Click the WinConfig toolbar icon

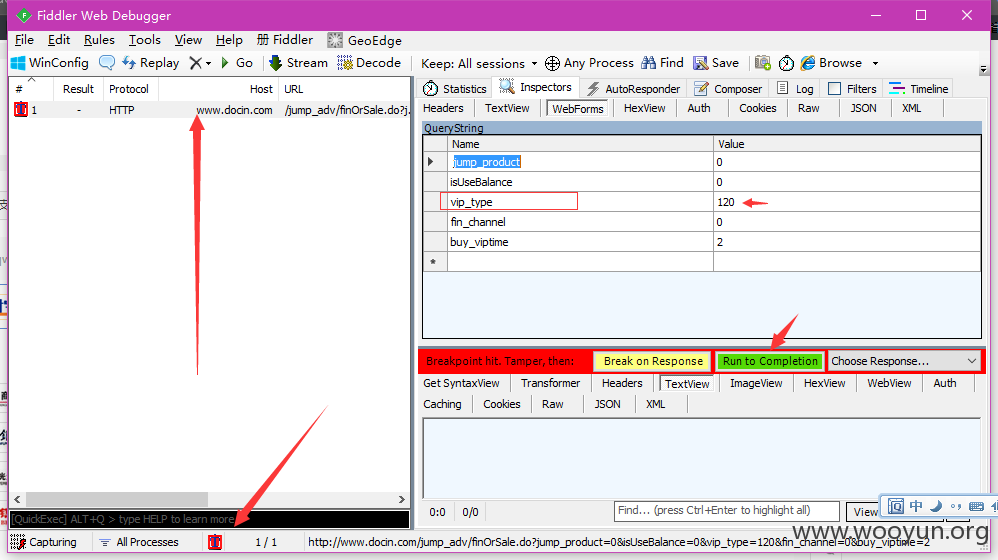[x=18, y=63]
